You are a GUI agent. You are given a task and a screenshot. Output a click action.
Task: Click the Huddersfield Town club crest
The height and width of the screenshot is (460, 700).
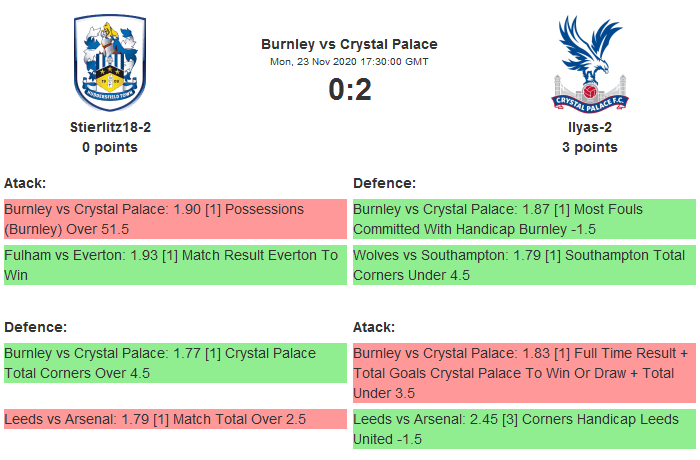pyautogui.click(x=110, y=62)
